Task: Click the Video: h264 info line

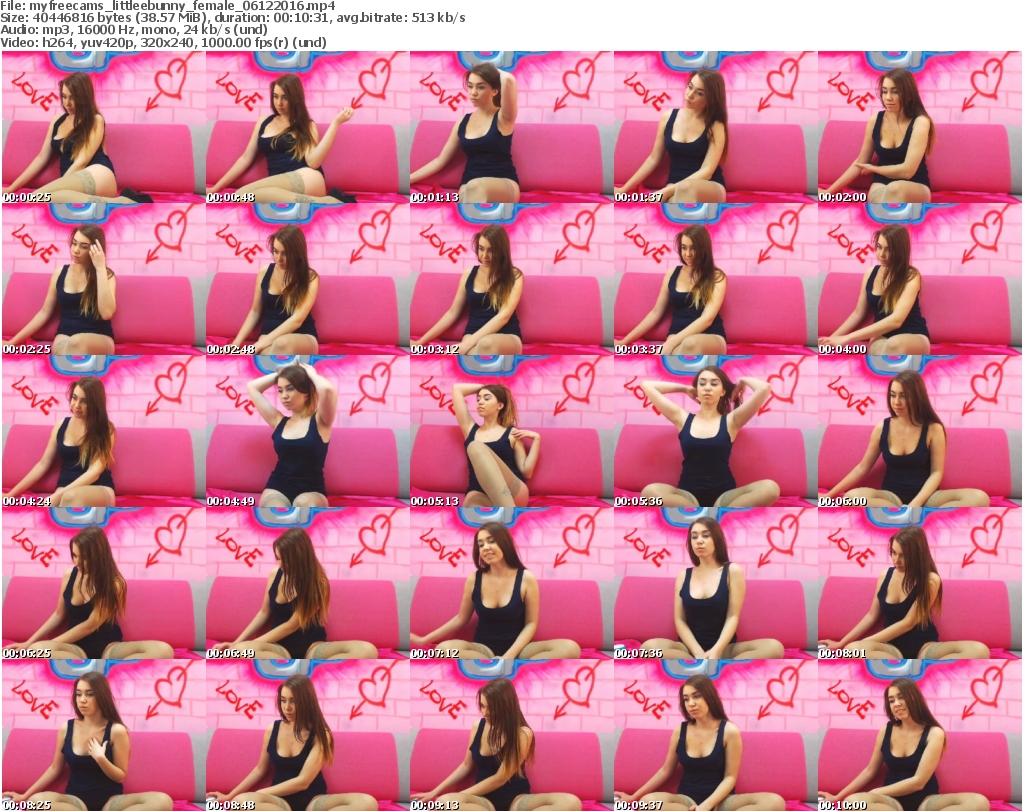Action: click(x=163, y=42)
